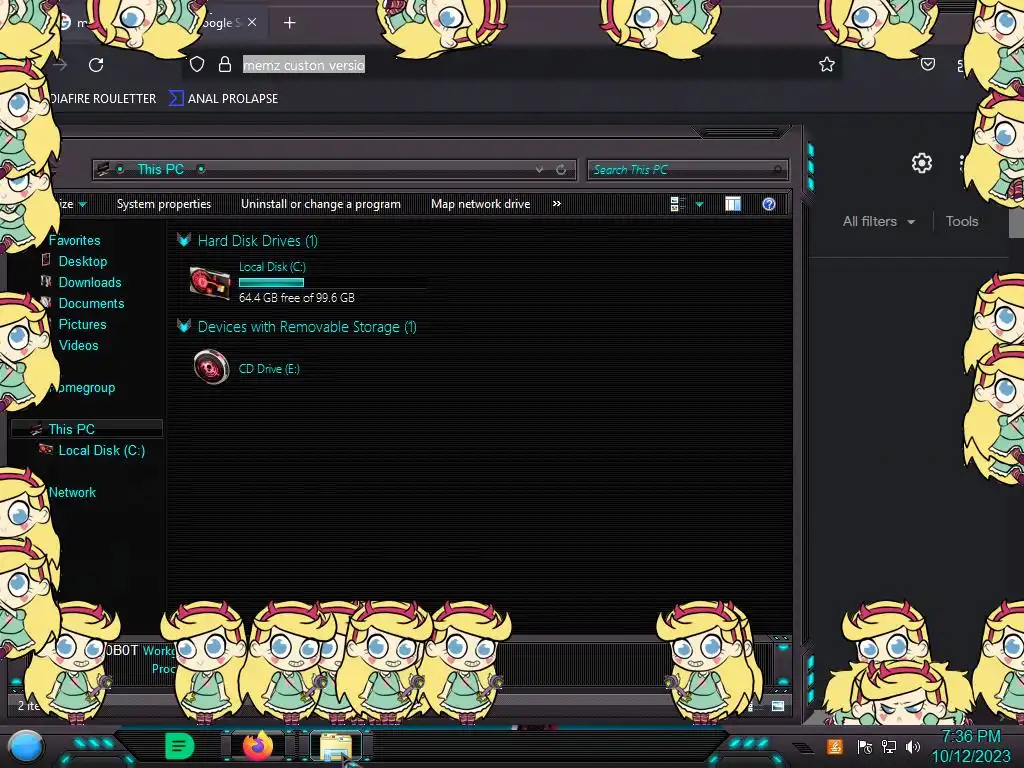Expand view options dropdown arrow
The image size is (1024, 768).
coord(699,204)
